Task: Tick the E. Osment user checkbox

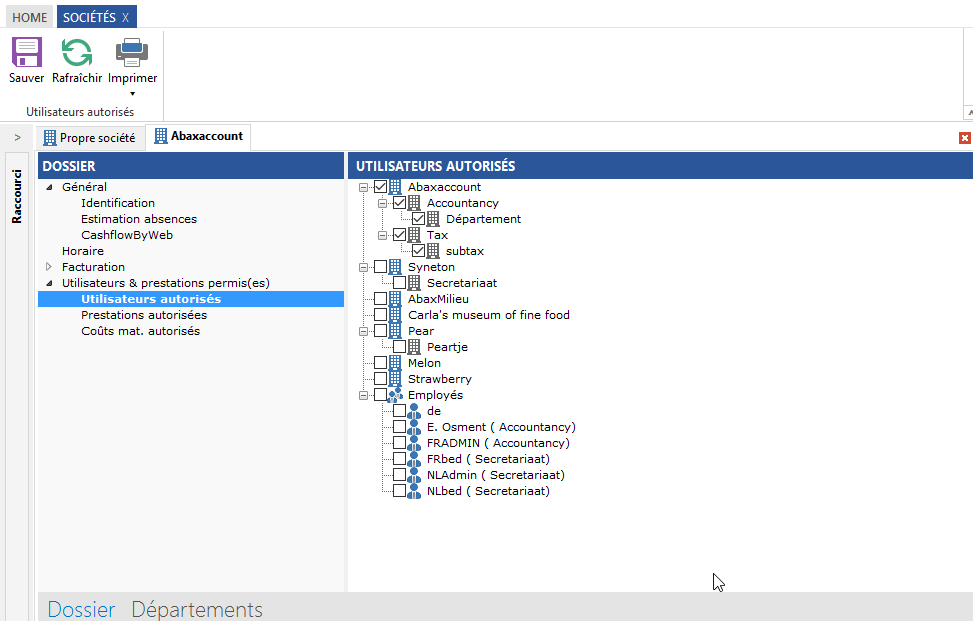Action: [399, 427]
